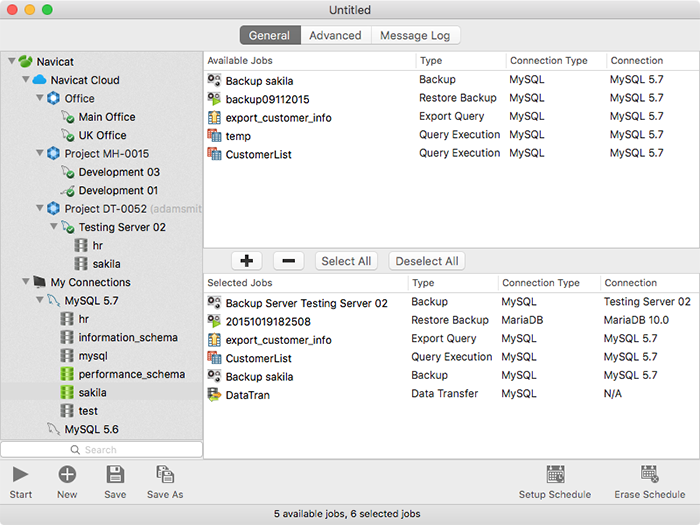
Task: Click the UK Office connection icon
Action: [68, 135]
